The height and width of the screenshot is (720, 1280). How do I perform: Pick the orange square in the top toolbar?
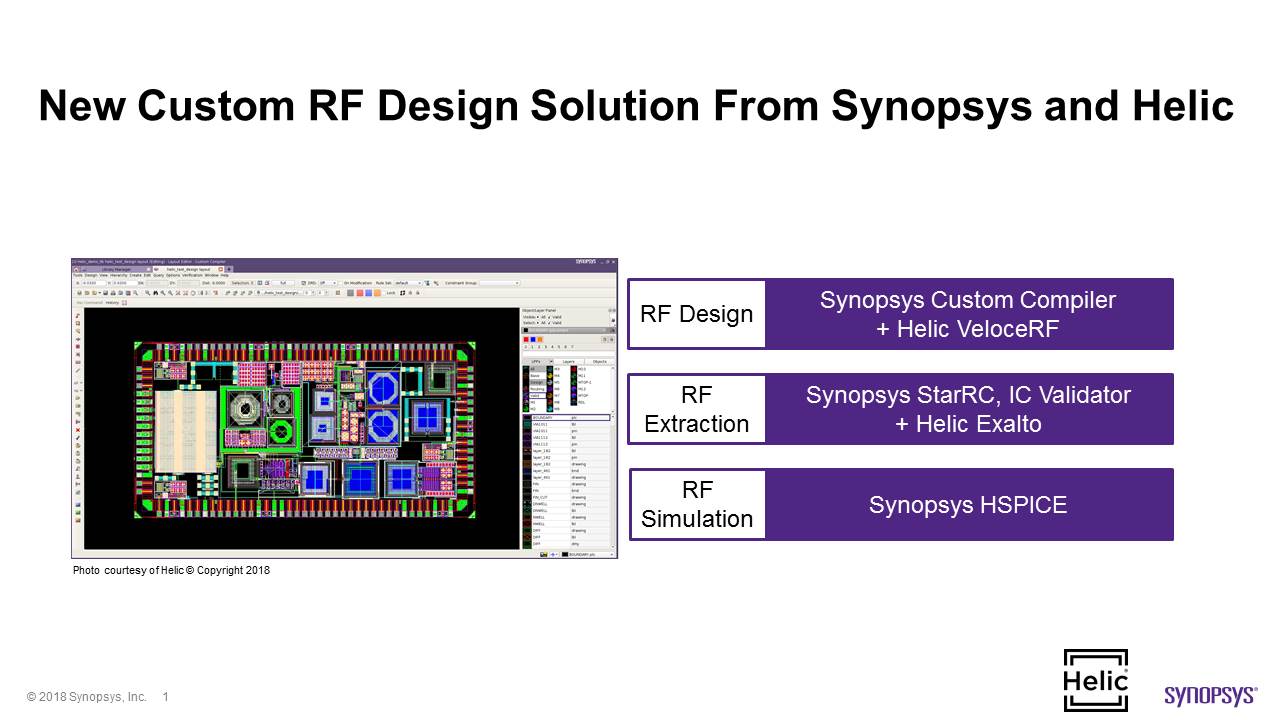377,293
